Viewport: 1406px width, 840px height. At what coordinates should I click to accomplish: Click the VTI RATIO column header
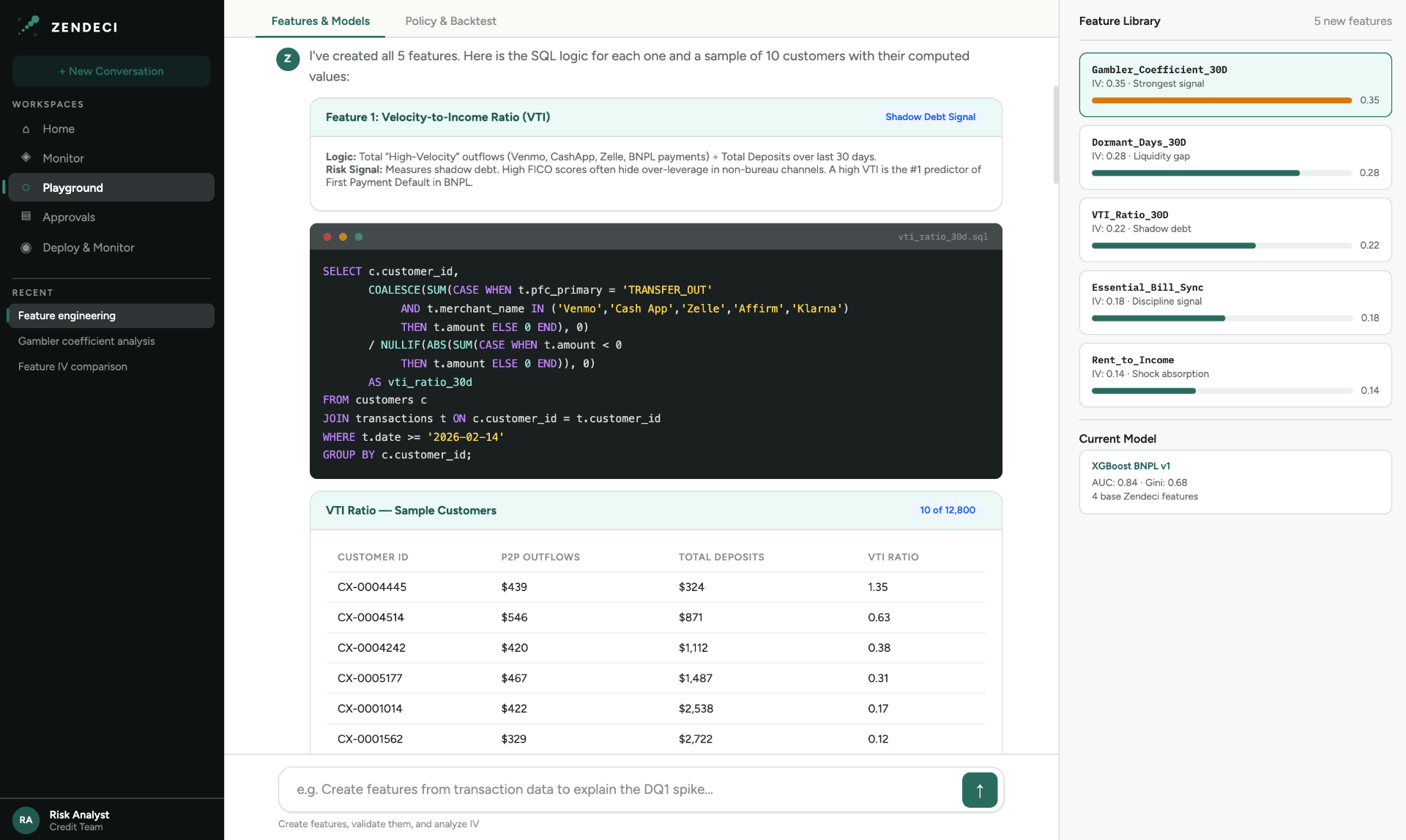click(893, 557)
